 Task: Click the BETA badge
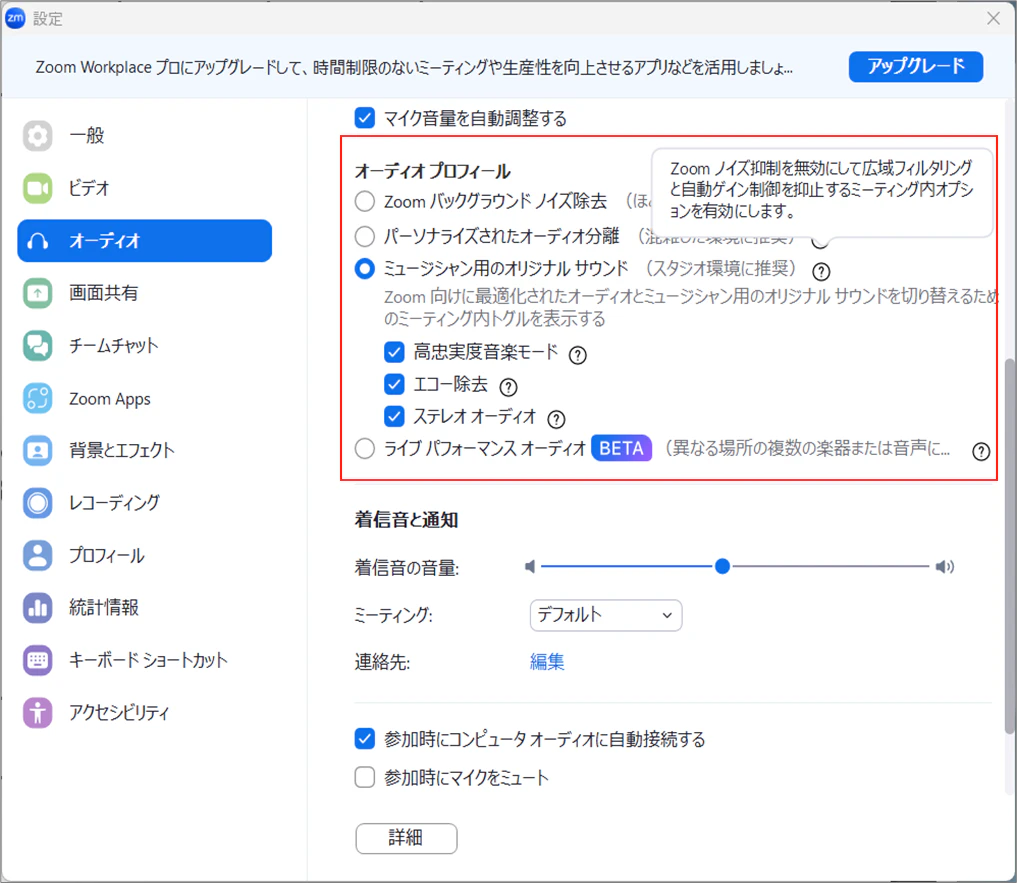(x=621, y=448)
